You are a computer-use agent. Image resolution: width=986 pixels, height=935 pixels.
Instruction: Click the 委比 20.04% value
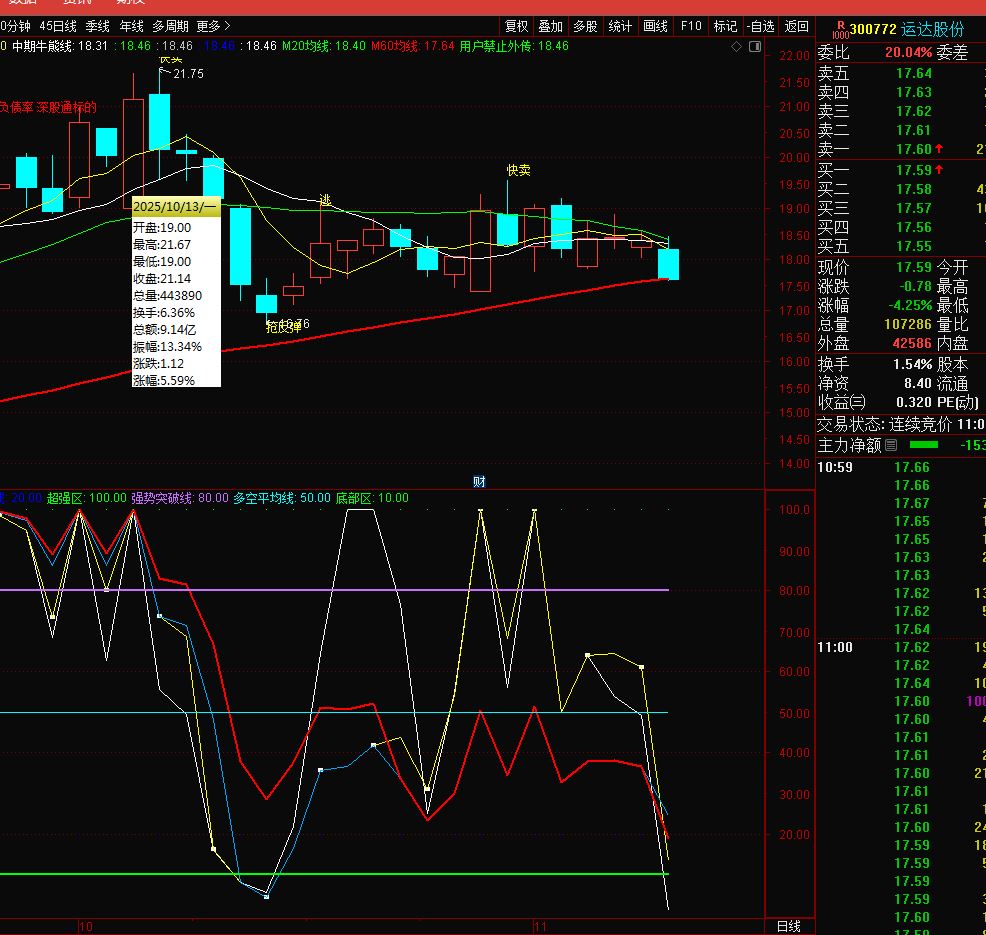click(x=909, y=52)
